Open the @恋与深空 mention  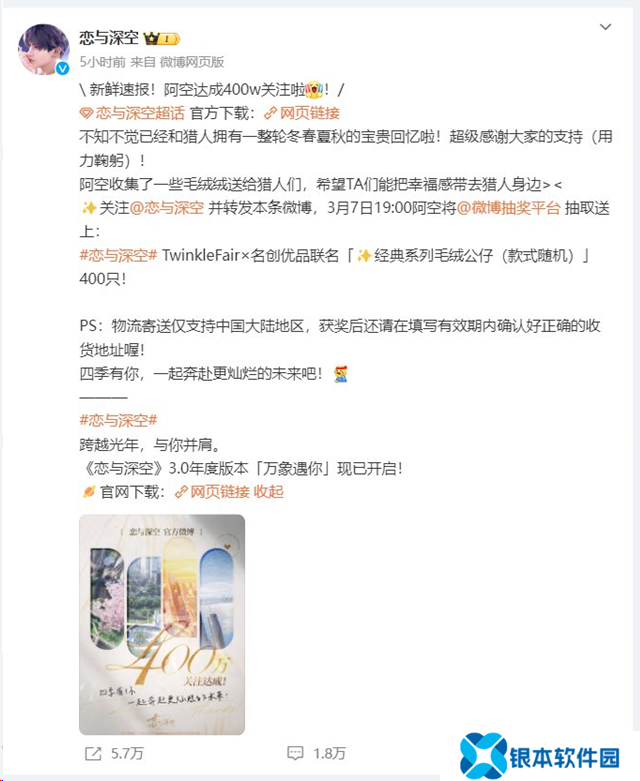tap(166, 208)
